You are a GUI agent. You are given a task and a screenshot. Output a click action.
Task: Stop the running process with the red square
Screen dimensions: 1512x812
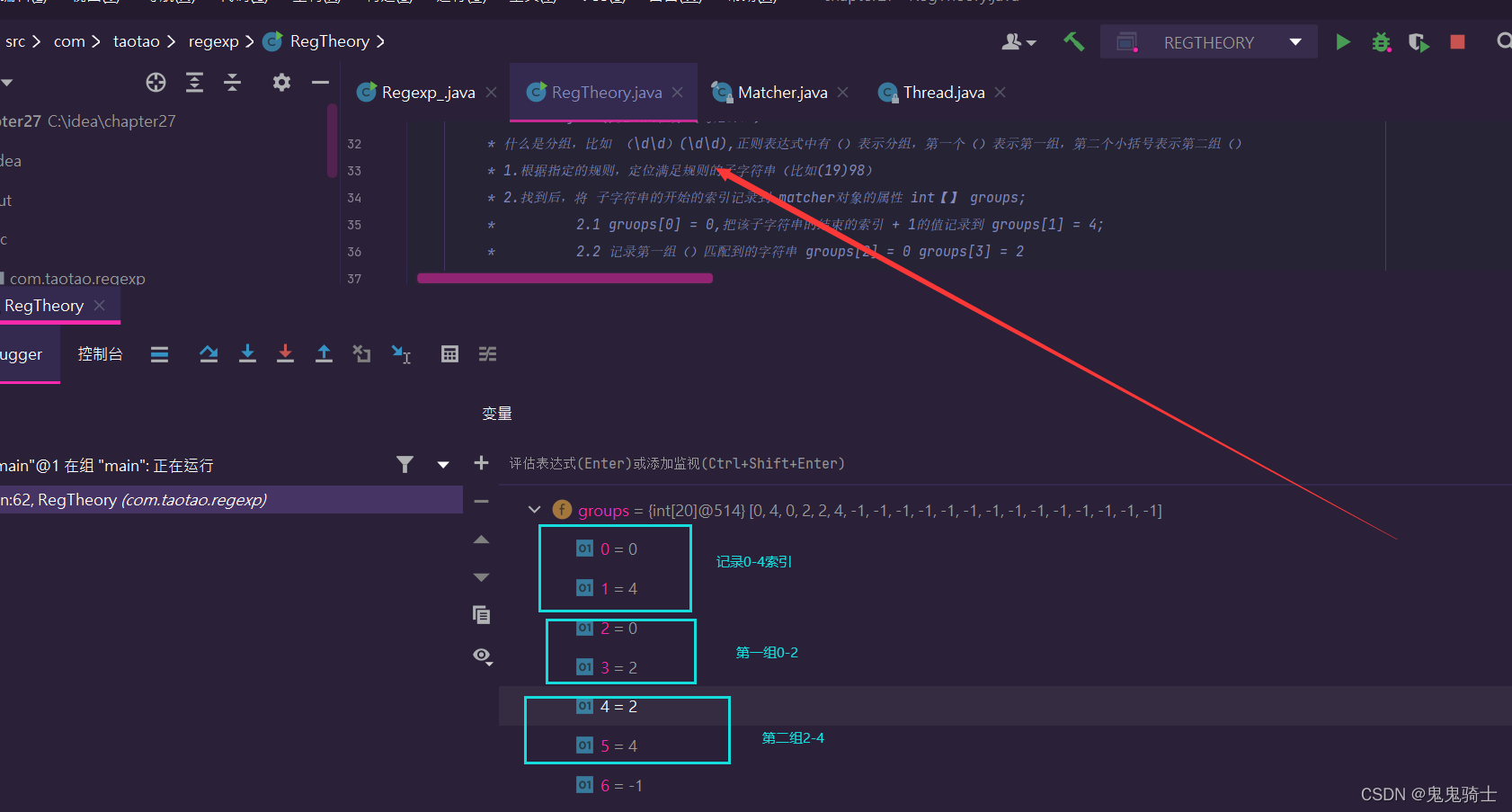coord(1458,41)
